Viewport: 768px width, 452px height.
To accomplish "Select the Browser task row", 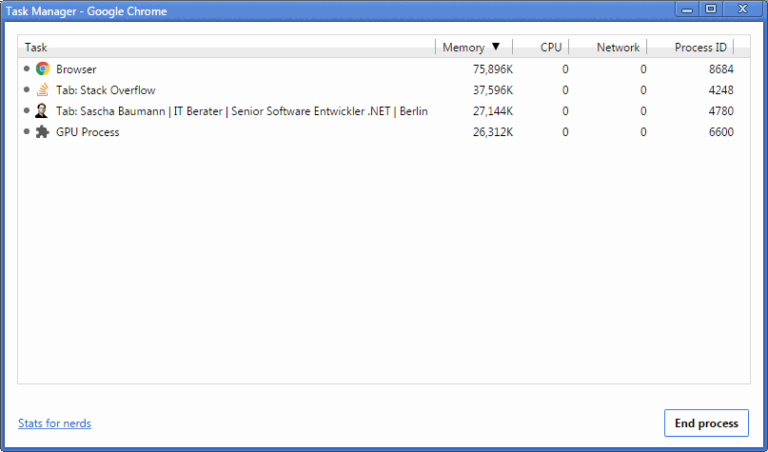I will click(x=384, y=69).
